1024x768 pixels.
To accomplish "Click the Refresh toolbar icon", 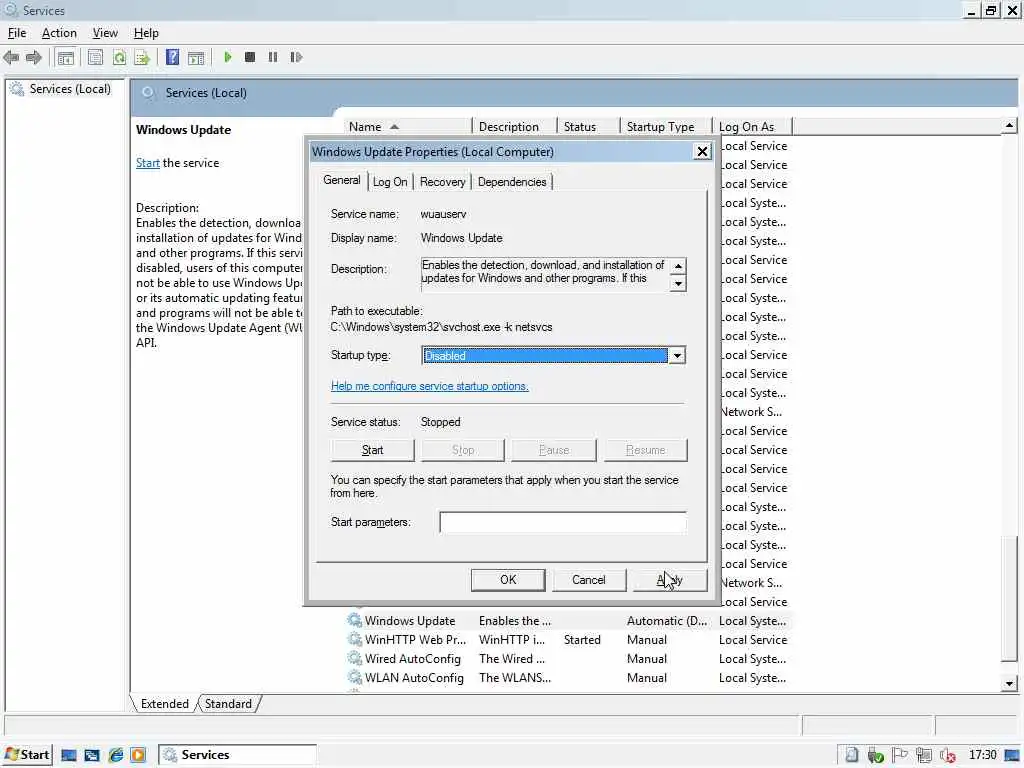I will 119,57.
